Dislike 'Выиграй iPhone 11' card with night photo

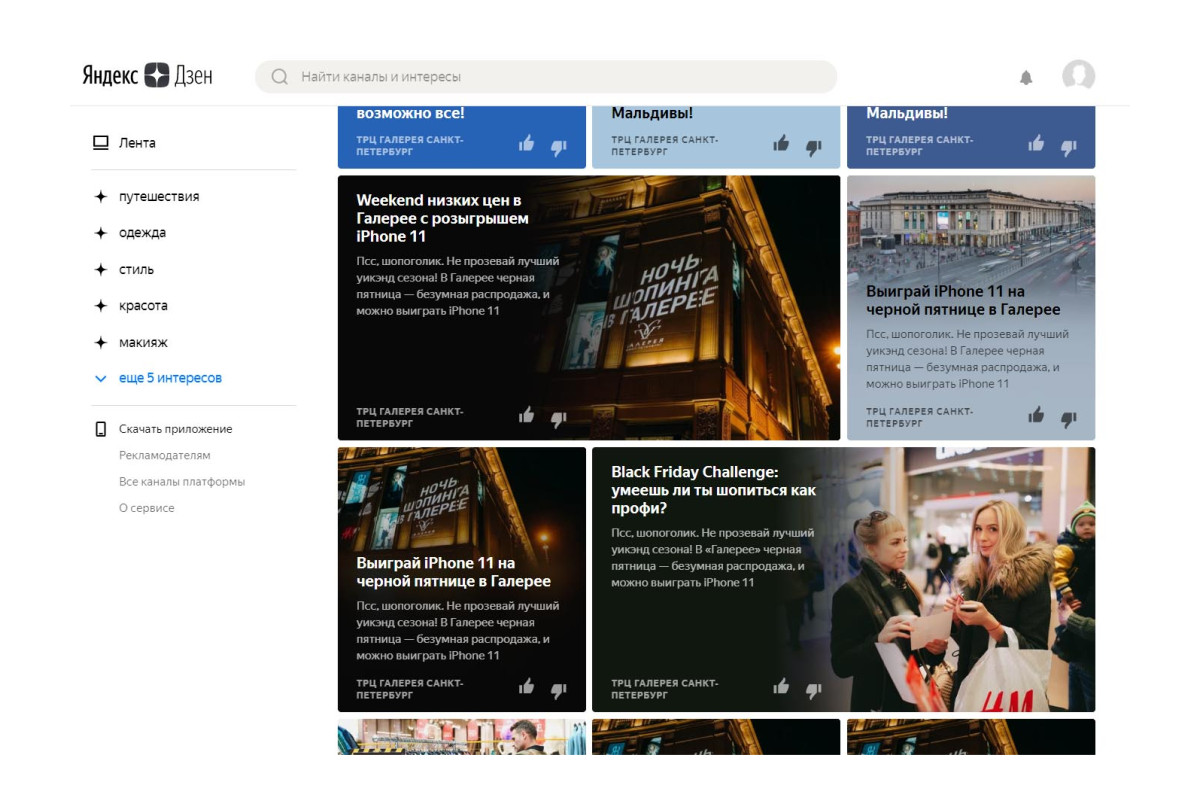559,690
